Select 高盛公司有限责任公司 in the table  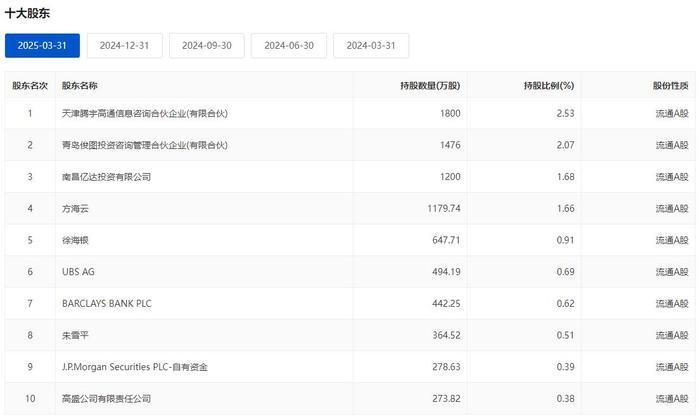coord(106,399)
